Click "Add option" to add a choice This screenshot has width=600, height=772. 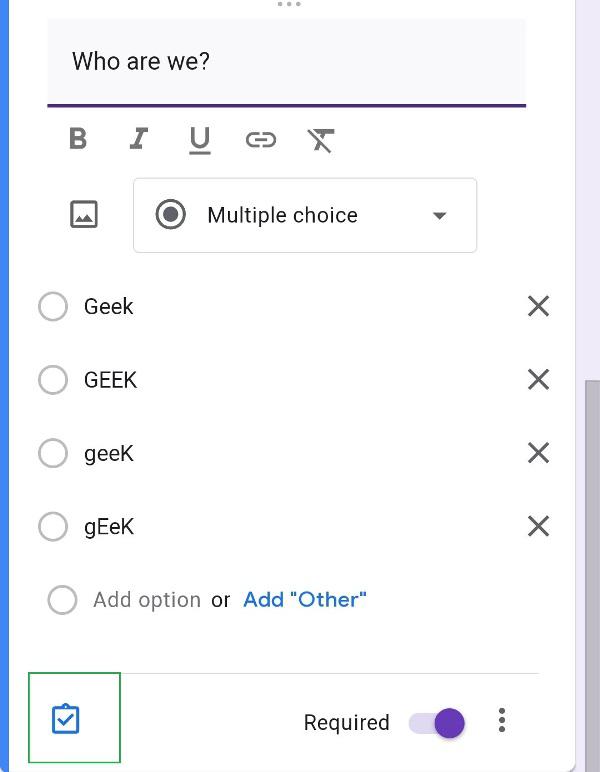point(147,600)
